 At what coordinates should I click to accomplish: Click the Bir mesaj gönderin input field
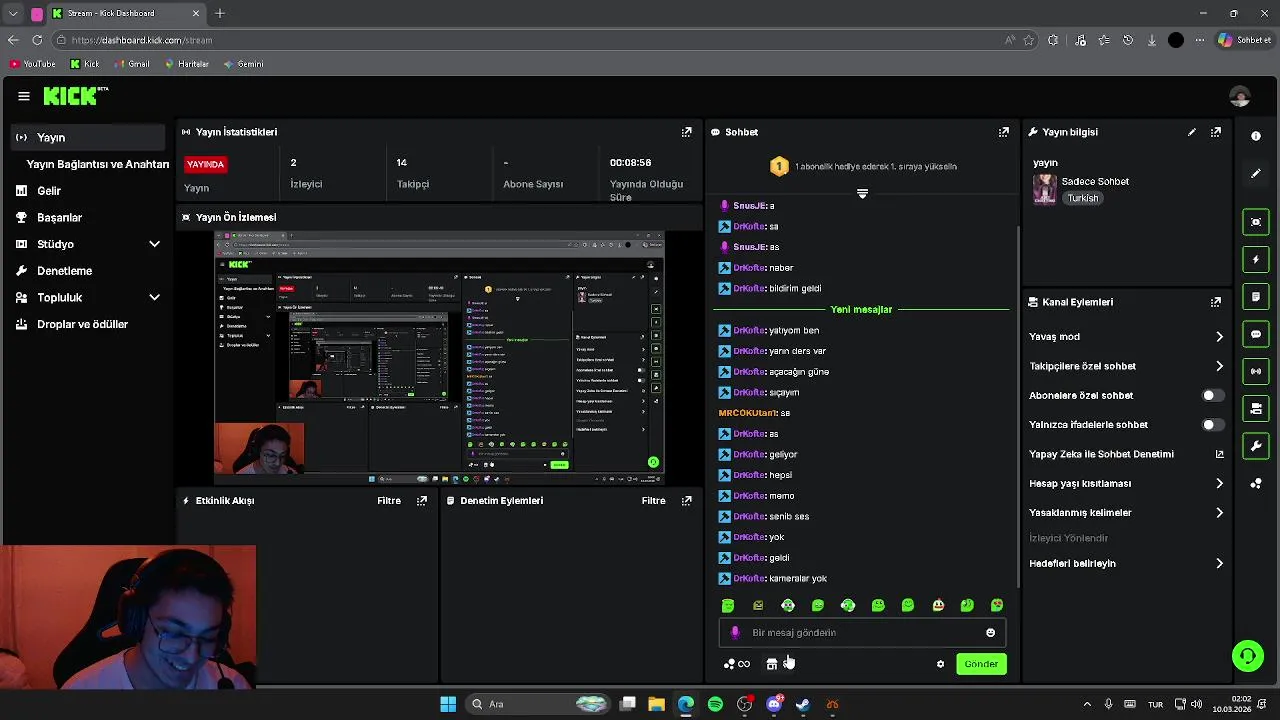click(862, 633)
